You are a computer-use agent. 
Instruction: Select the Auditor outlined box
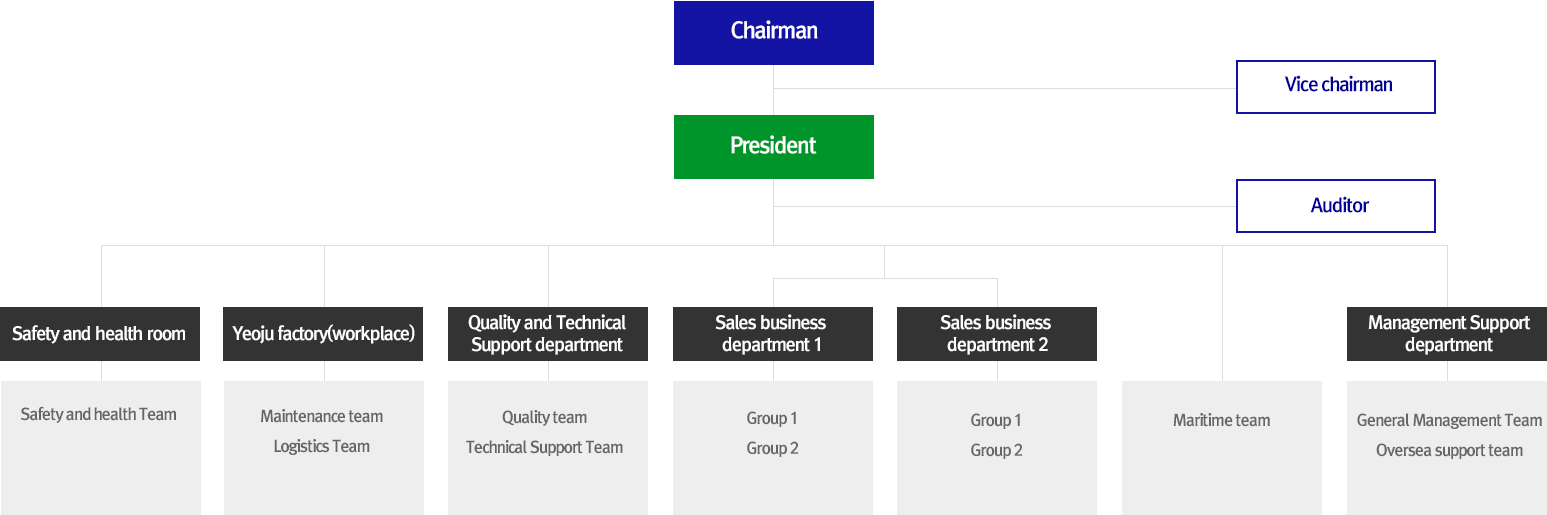point(1336,206)
